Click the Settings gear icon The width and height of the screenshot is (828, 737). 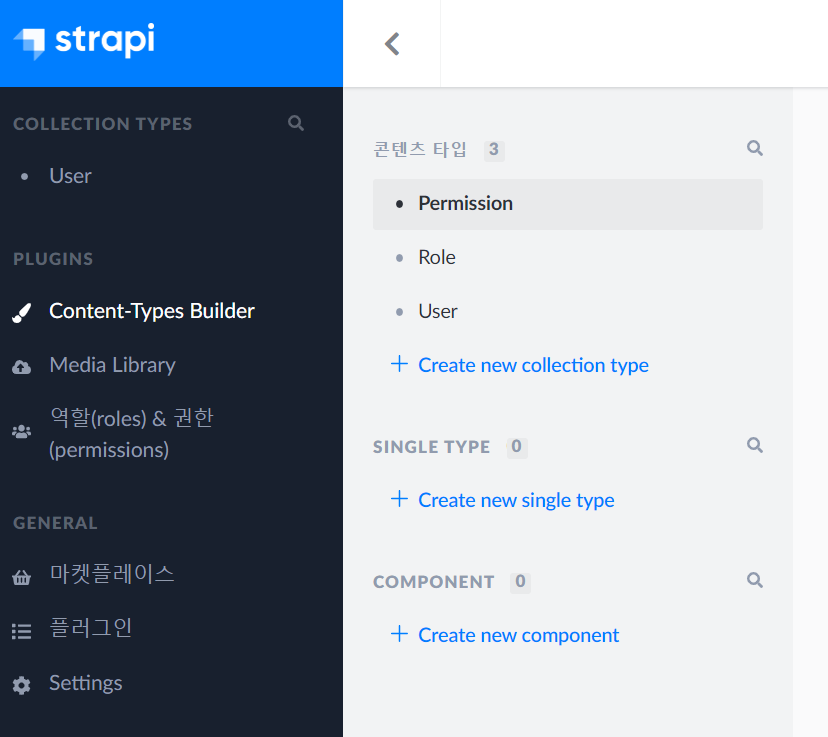click(22, 685)
